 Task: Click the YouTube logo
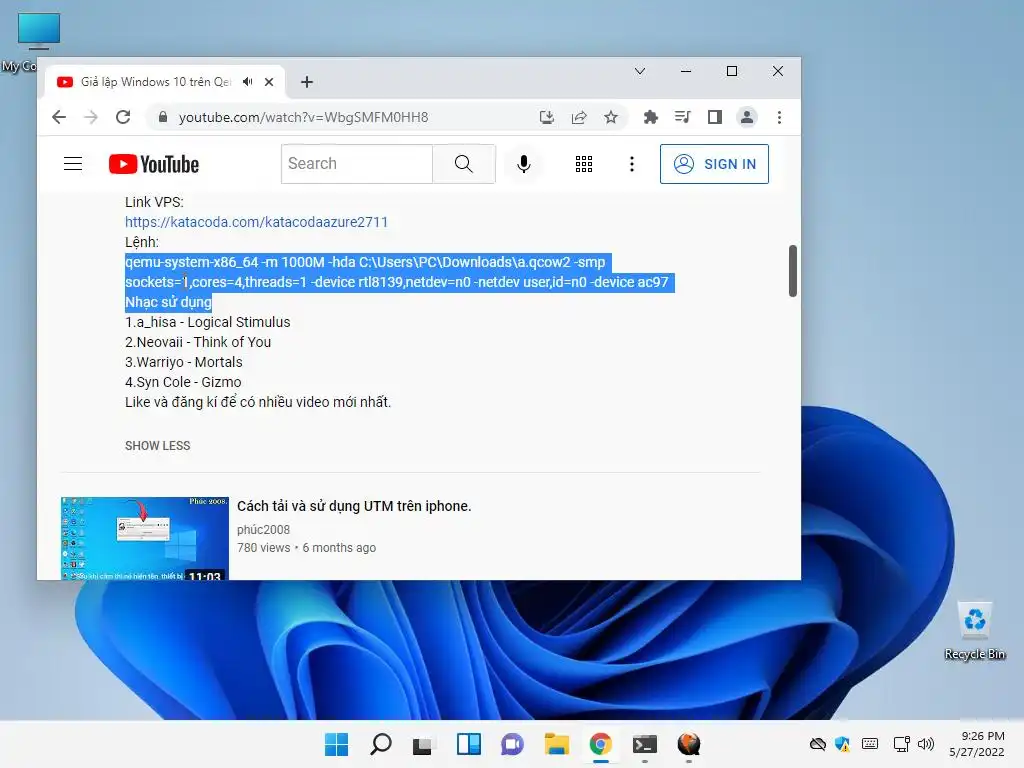coord(154,164)
